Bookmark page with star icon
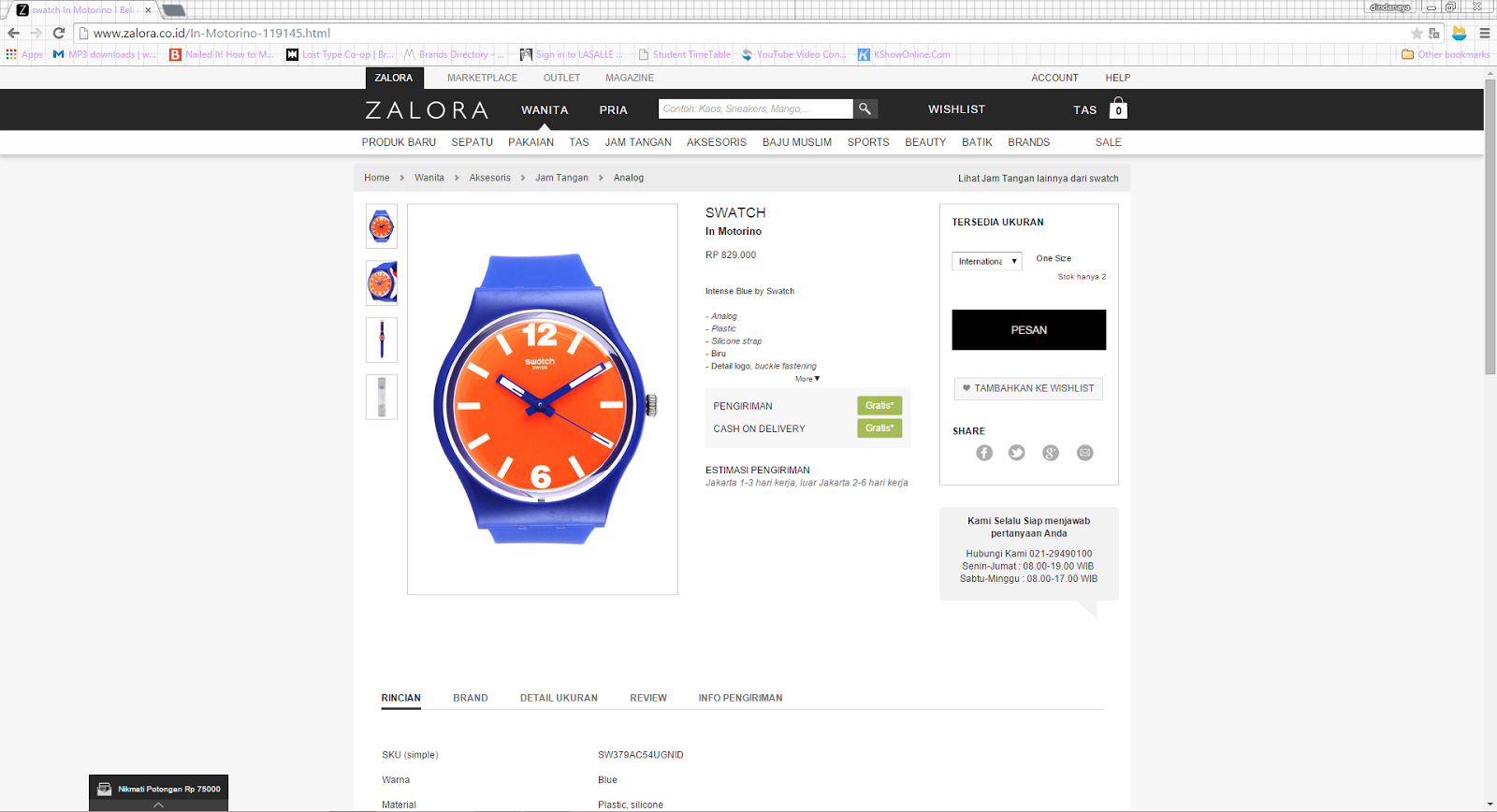 point(1417,33)
